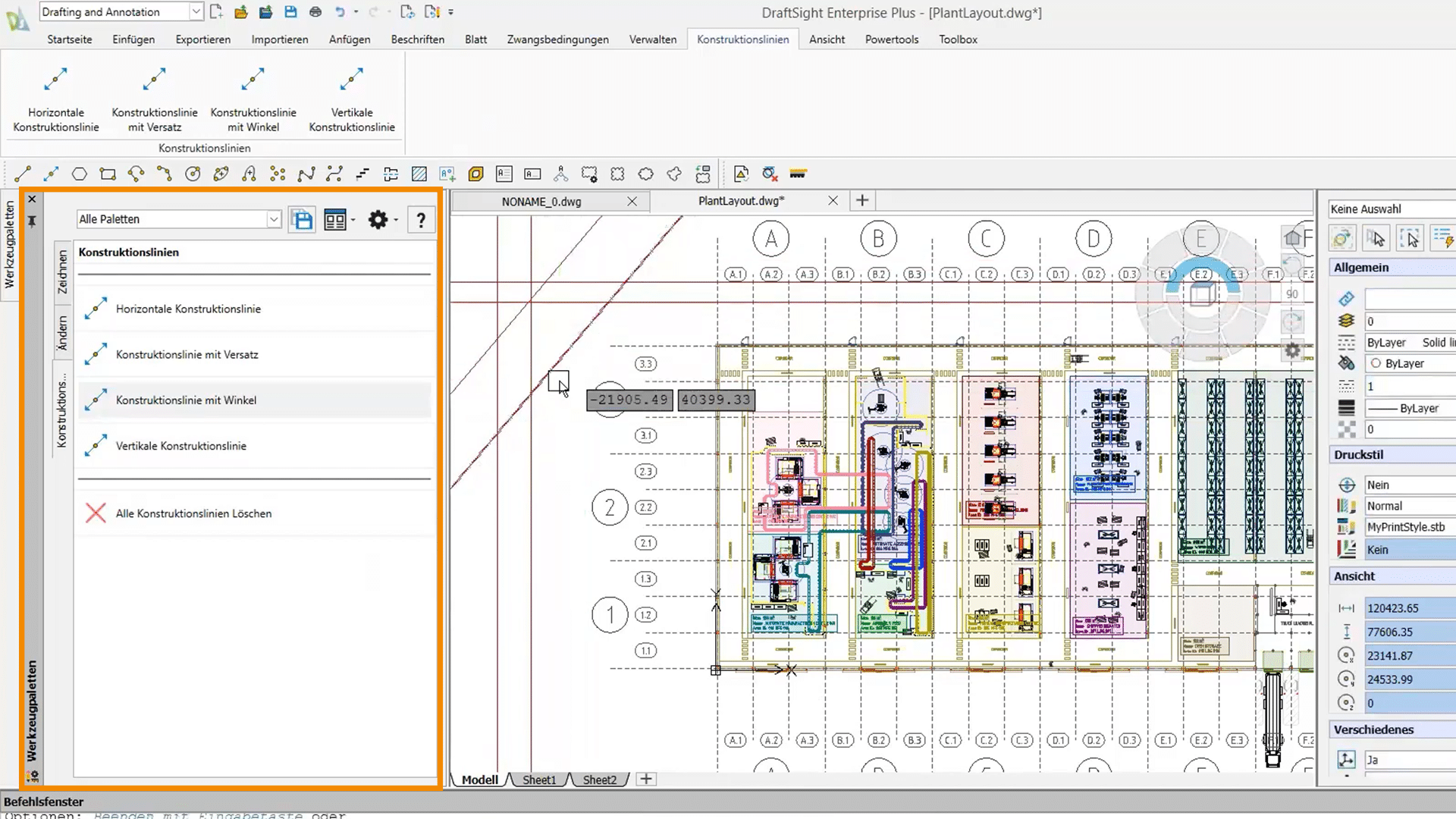Viewport: 1456px width, 819px height.
Task: Select the Vertikale Konstruktionslinie ribbon tool
Action: (351, 95)
